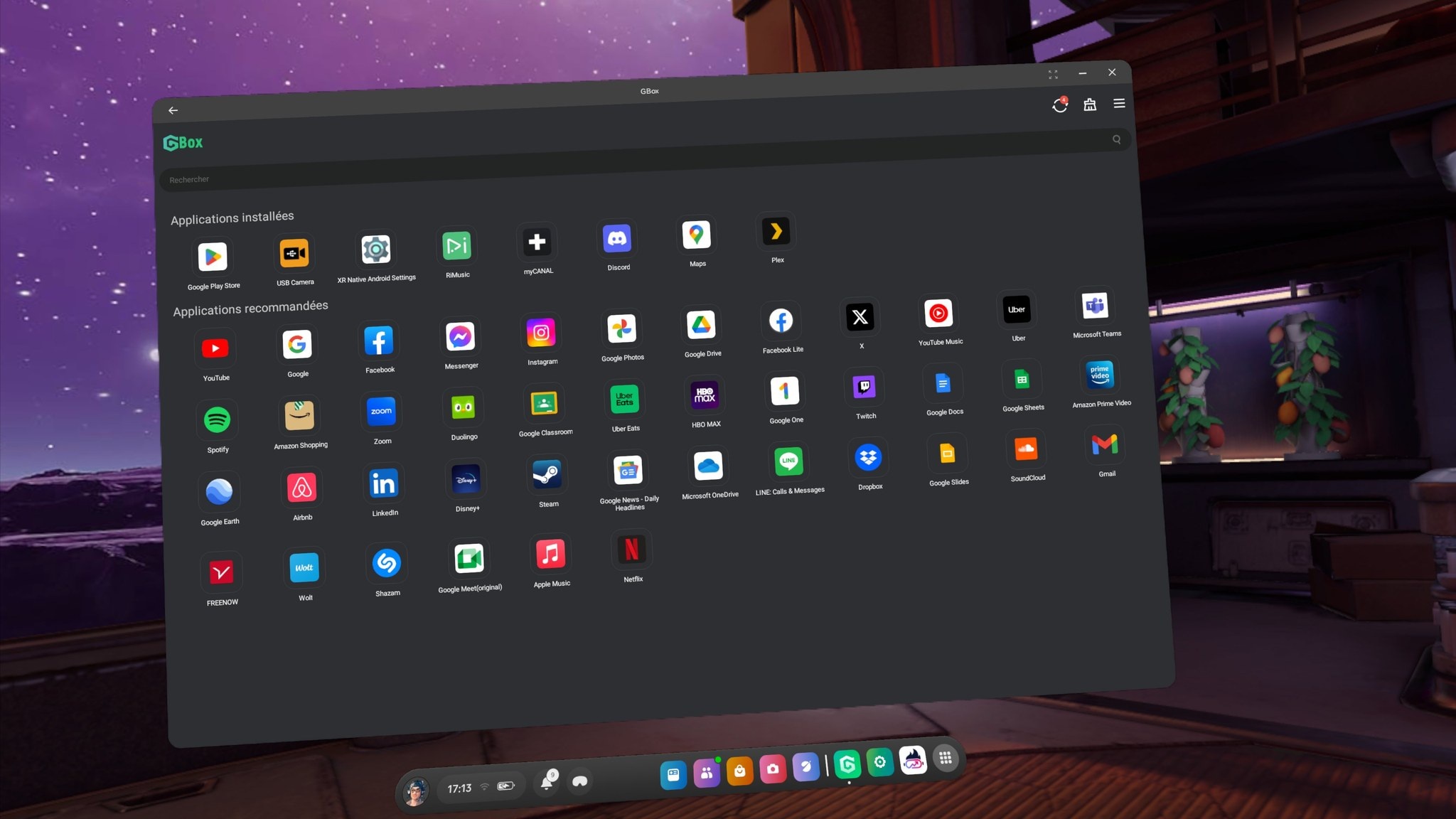The image size is (1456, 819).
Task: Select the Instagram icon
Action: click(541, 333)
